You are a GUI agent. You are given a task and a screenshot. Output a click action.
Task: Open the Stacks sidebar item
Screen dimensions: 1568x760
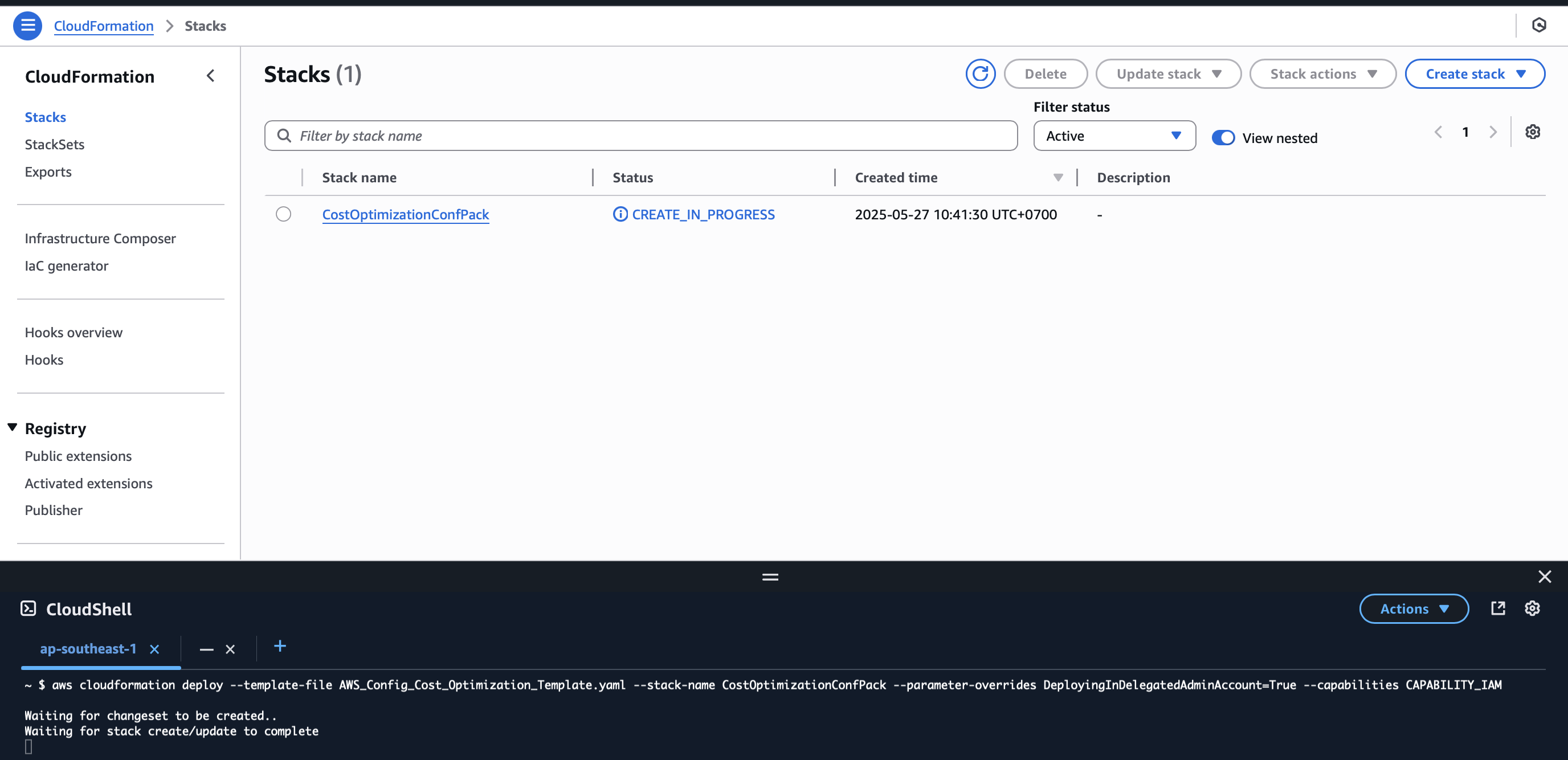(x=45, y=117)
